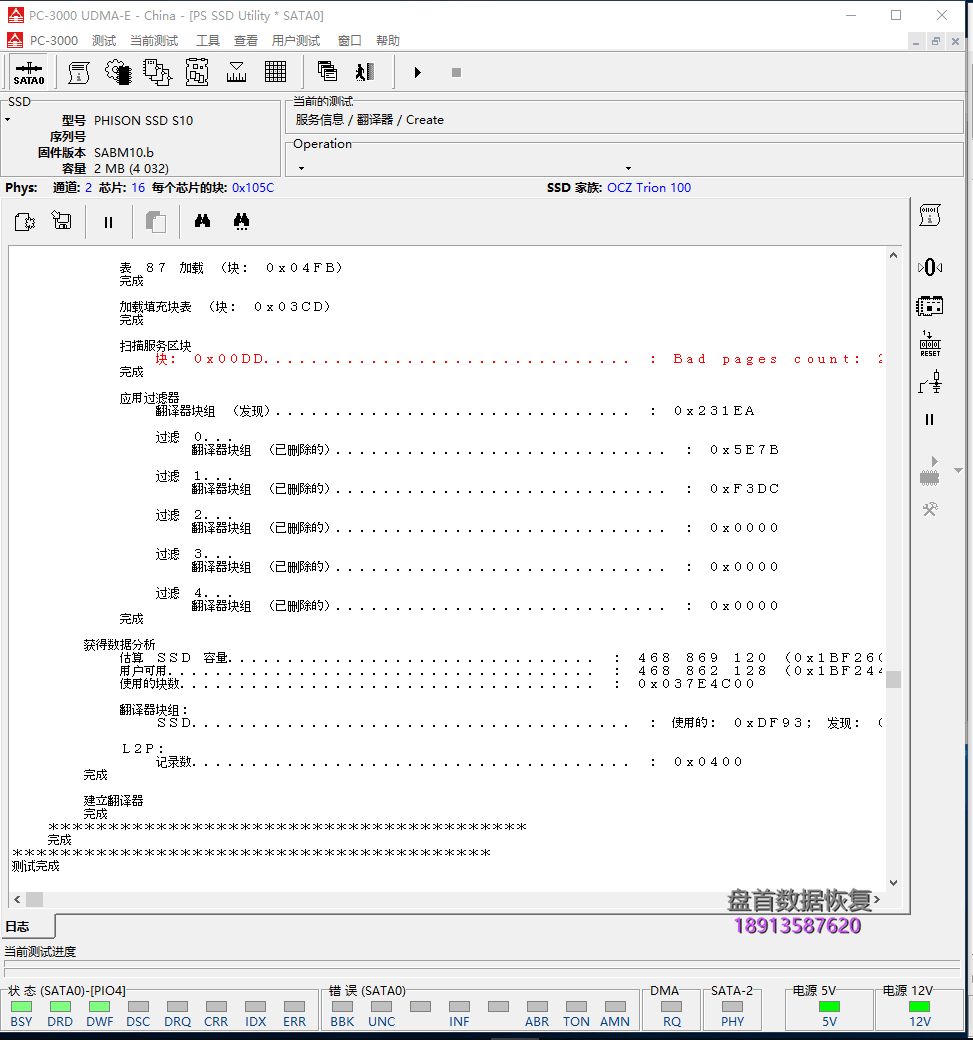Open the 测试 menu
This screenshot has width=973, height=1040.
[103, 40]
